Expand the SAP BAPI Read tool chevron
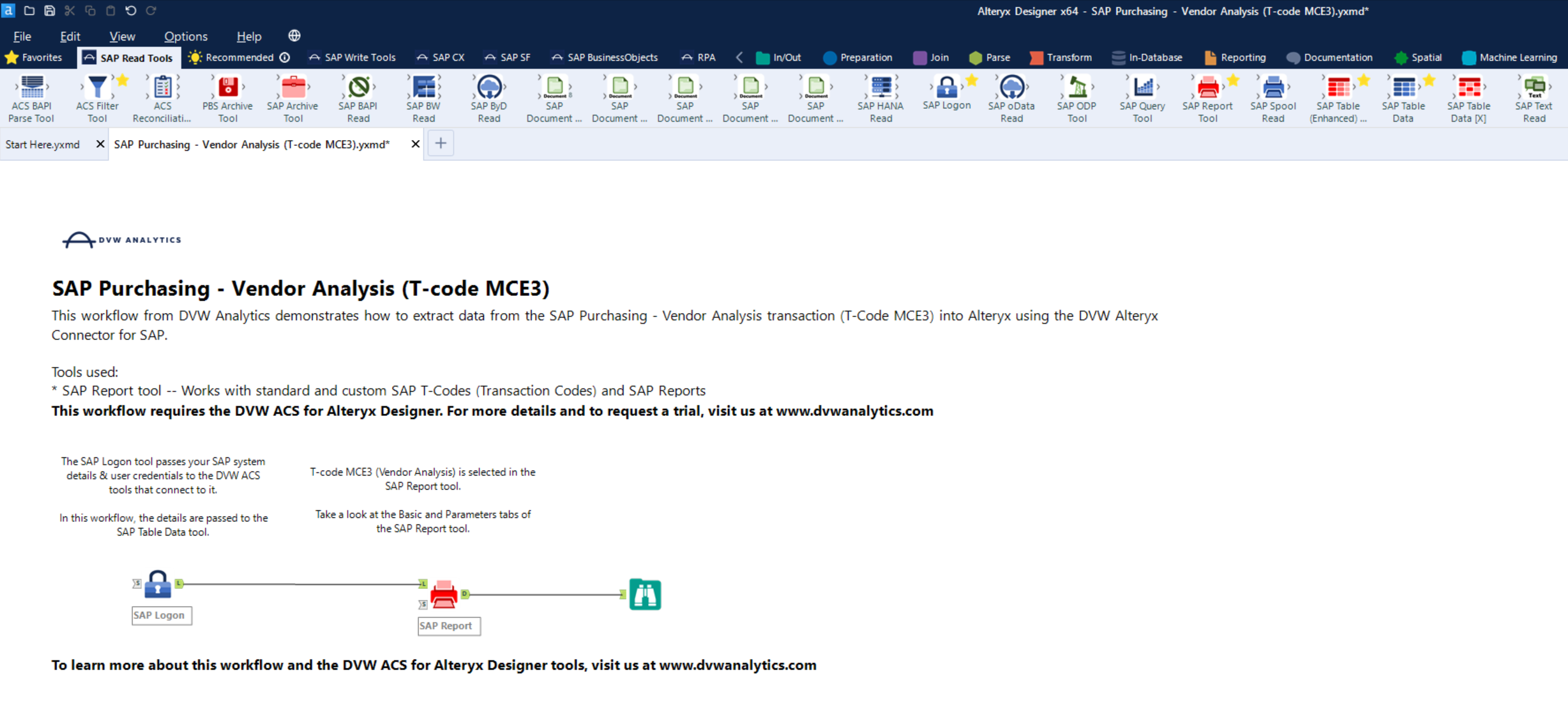The height and width of the screenshot is (719, 1568). coord(376,87)
